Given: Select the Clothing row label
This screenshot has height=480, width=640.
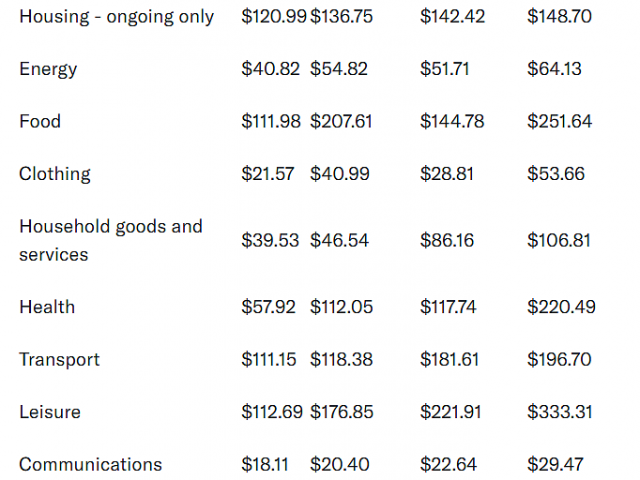Looking at the screenshot, I should coord(55,174).
